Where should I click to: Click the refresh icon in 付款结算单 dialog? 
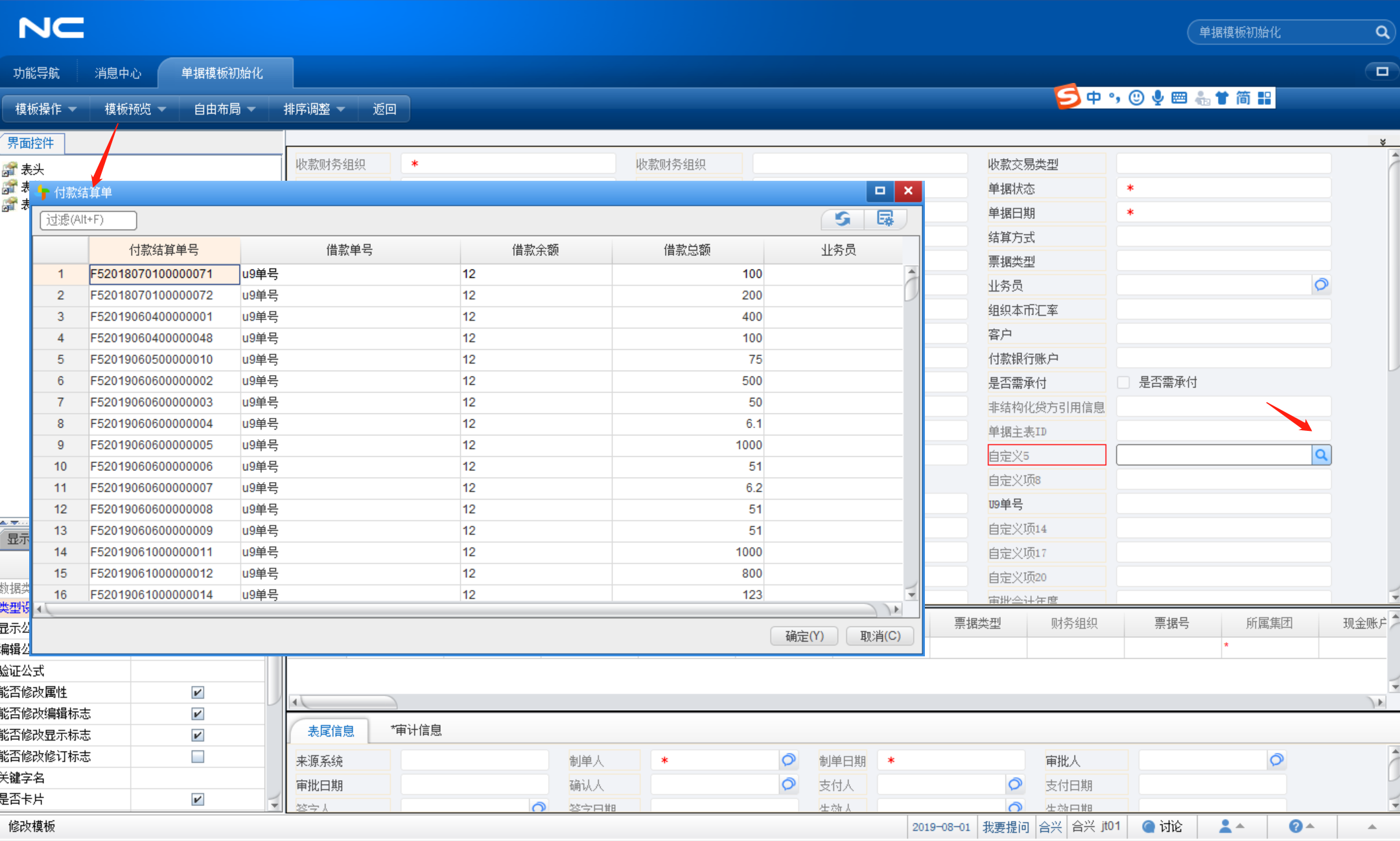841,219
